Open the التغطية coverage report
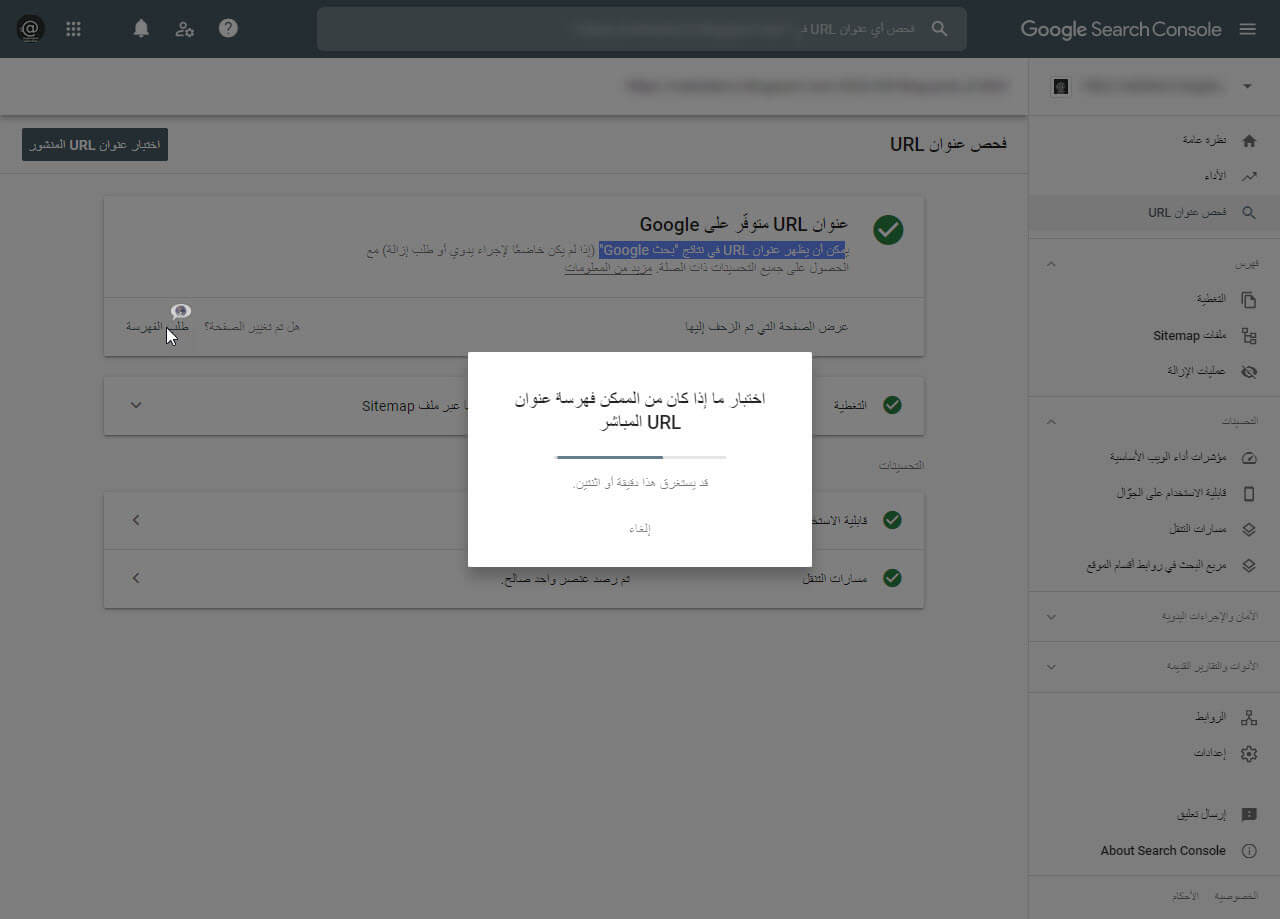 coord(1212,299)
